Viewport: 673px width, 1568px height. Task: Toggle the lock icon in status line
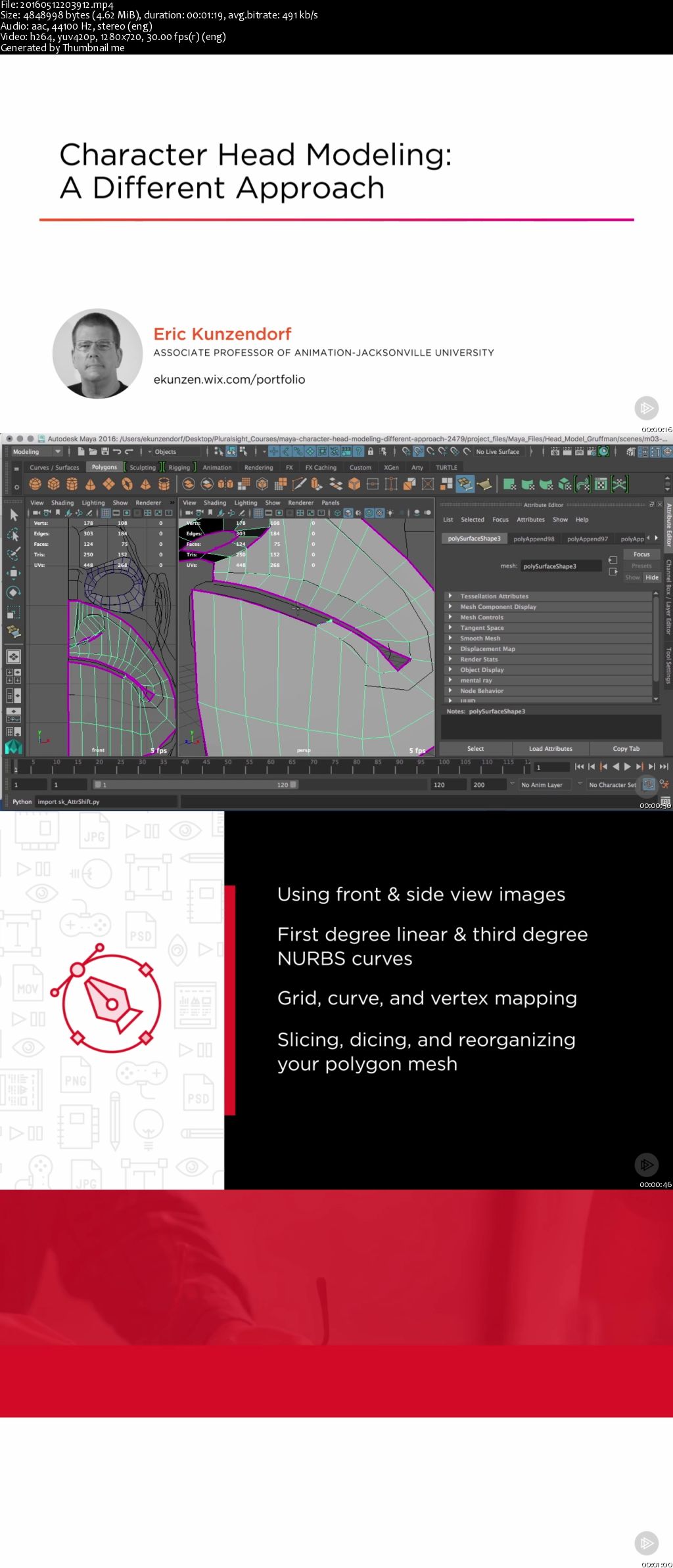click(371, 451)
